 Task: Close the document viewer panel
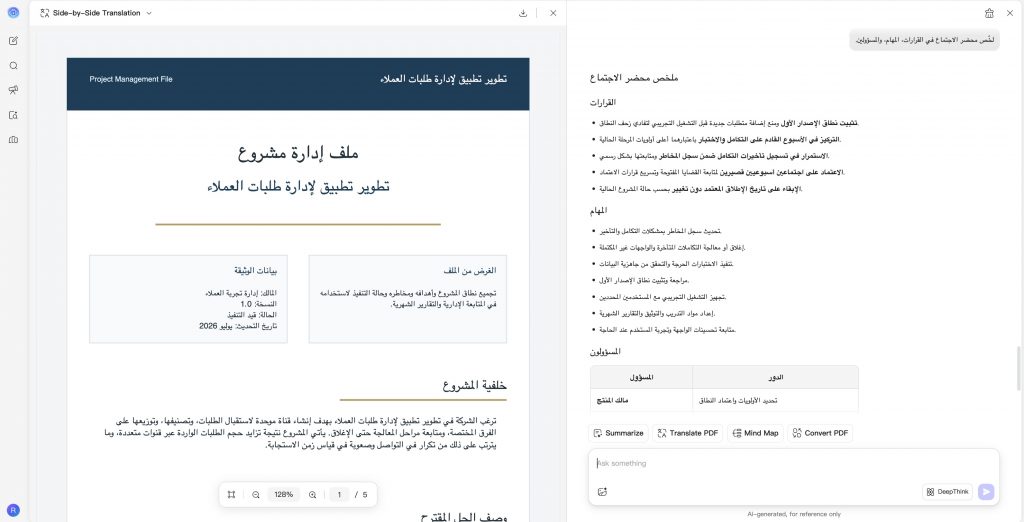(553, 13)
